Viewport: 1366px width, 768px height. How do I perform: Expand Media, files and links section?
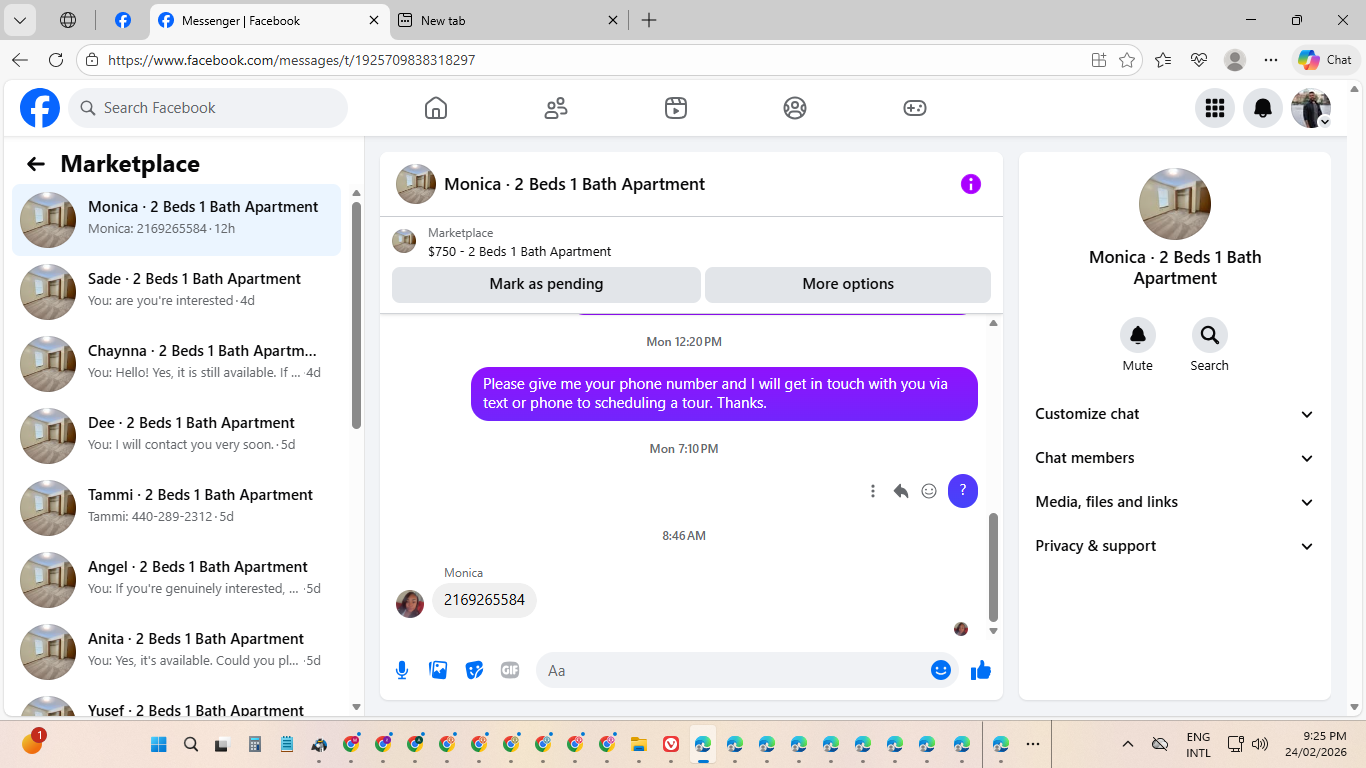(1175, 502)
